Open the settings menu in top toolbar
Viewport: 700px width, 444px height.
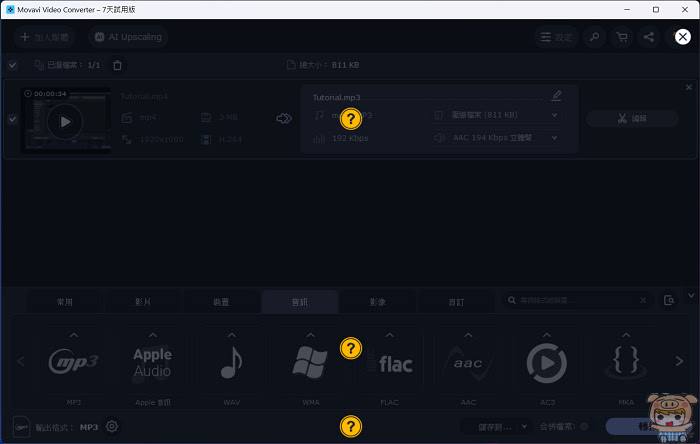tap(556, 37)
